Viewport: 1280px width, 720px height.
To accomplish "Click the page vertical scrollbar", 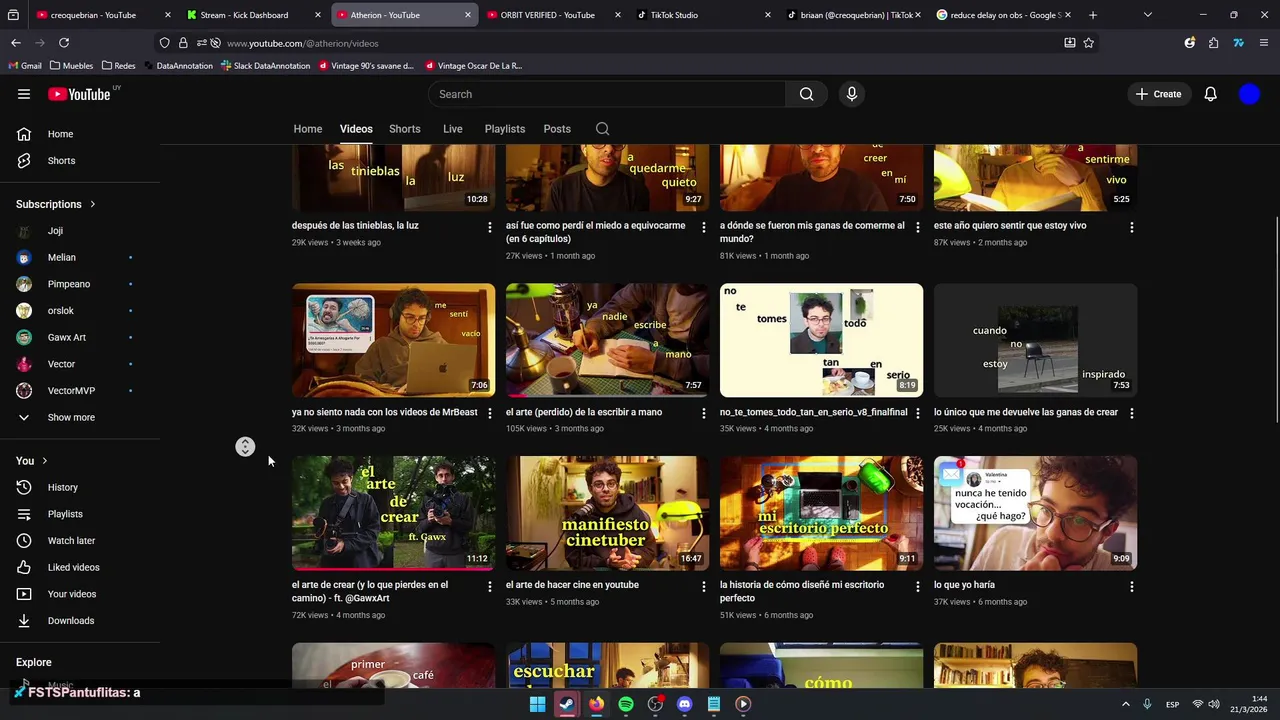I will click(x=1275, y=320).
